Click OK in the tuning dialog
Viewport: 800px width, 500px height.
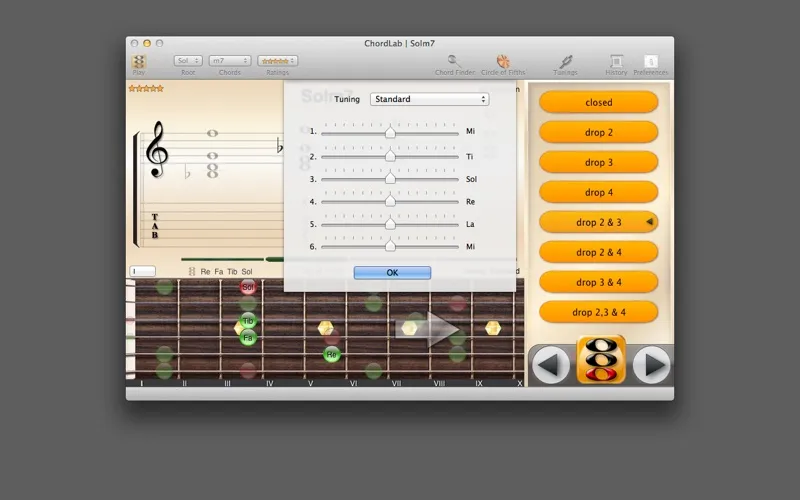(392, 273)
